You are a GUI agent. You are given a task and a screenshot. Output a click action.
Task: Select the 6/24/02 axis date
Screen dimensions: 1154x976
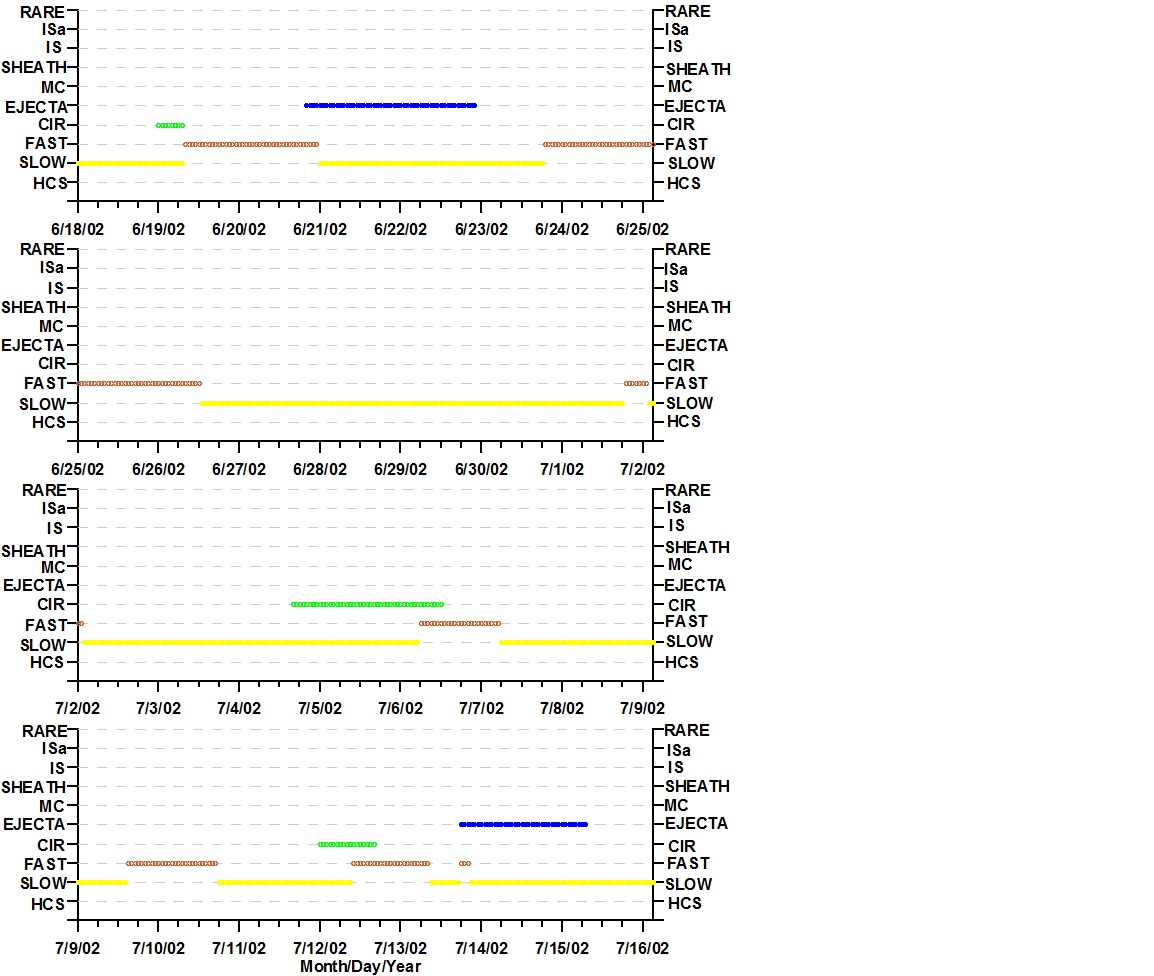562,229
